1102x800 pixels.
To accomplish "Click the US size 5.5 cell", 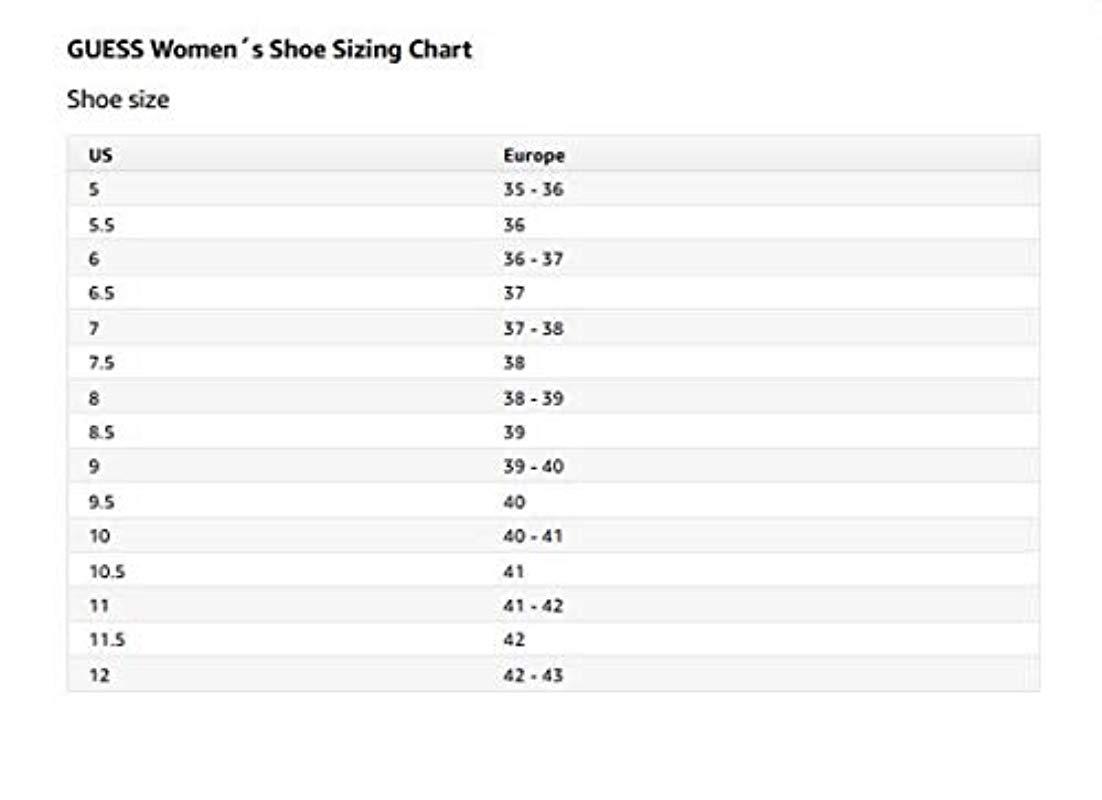I will click(x=101, y=225).
